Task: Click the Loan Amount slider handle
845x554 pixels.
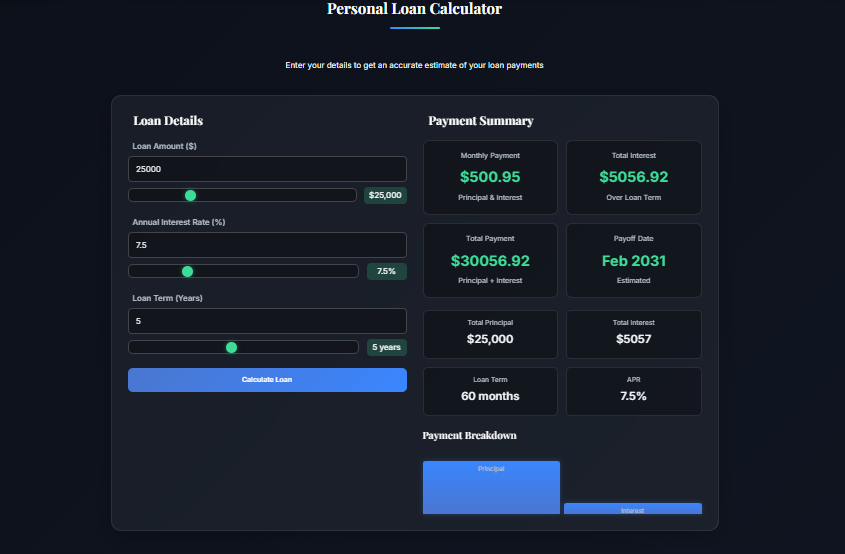Action: (190, 196)
